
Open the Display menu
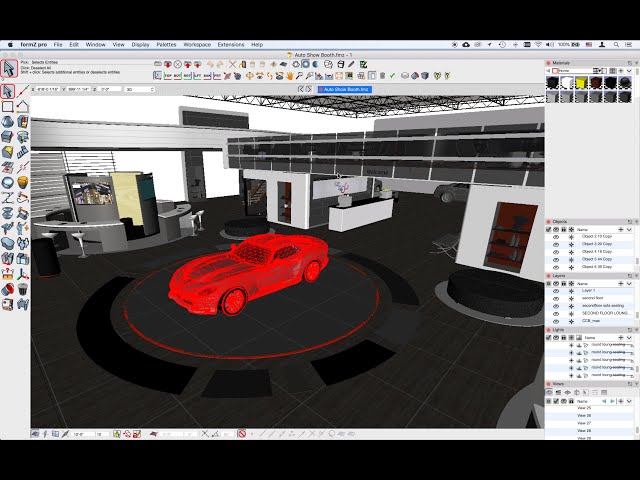click(x=140, y=44)
